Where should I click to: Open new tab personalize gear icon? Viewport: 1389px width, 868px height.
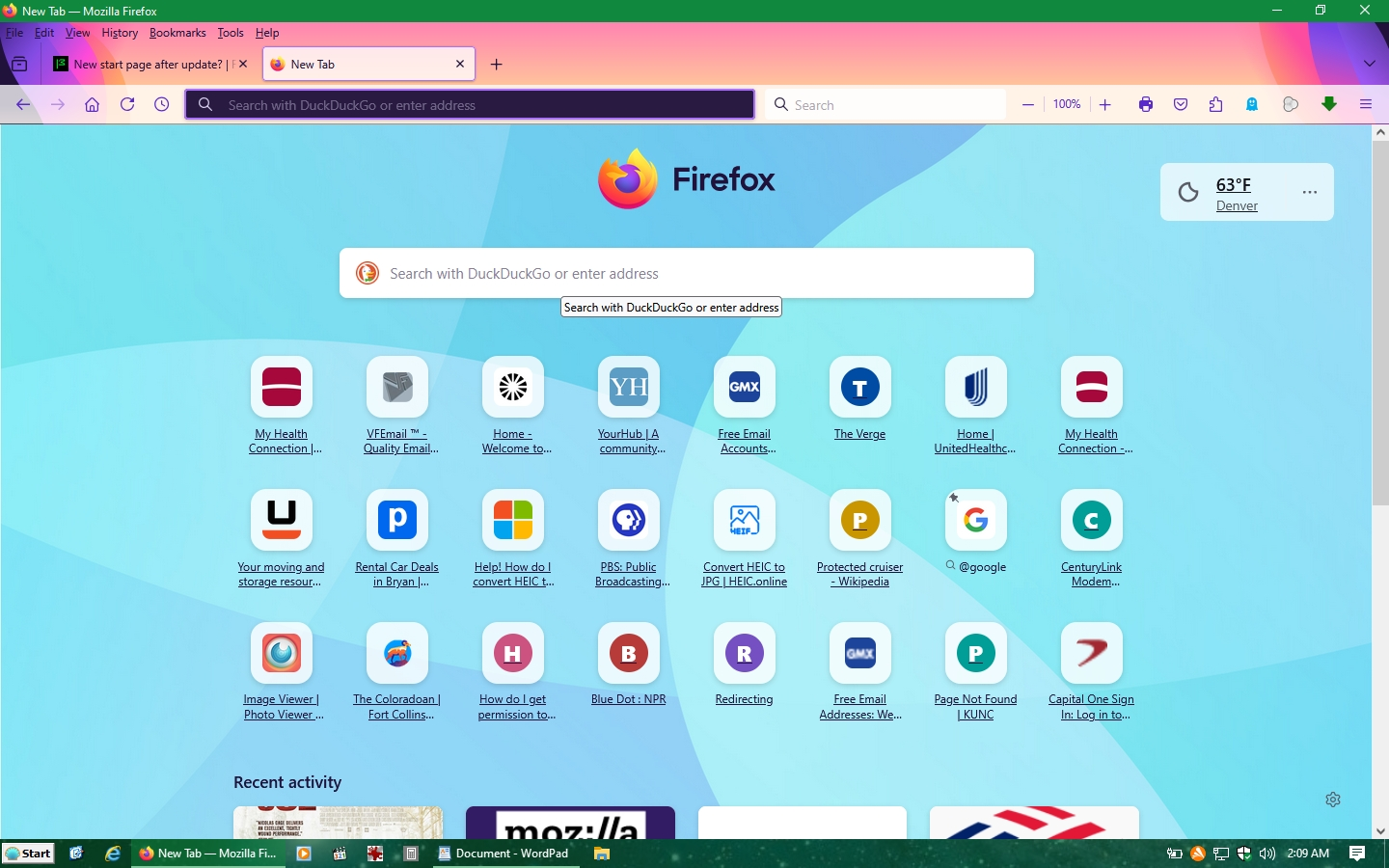coord(1333,800)
